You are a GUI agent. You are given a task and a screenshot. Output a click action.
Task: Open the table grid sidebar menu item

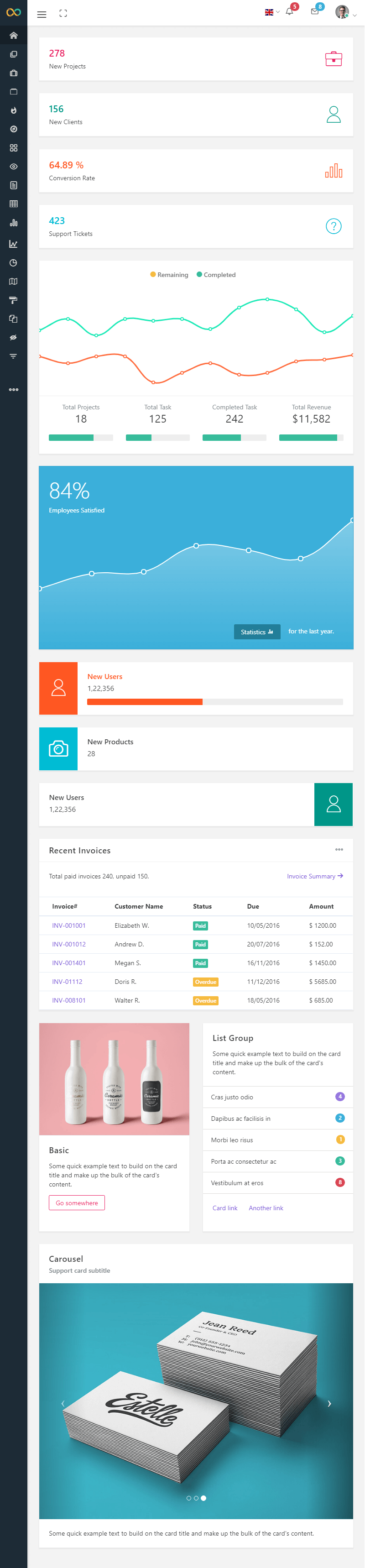(13, 204)
